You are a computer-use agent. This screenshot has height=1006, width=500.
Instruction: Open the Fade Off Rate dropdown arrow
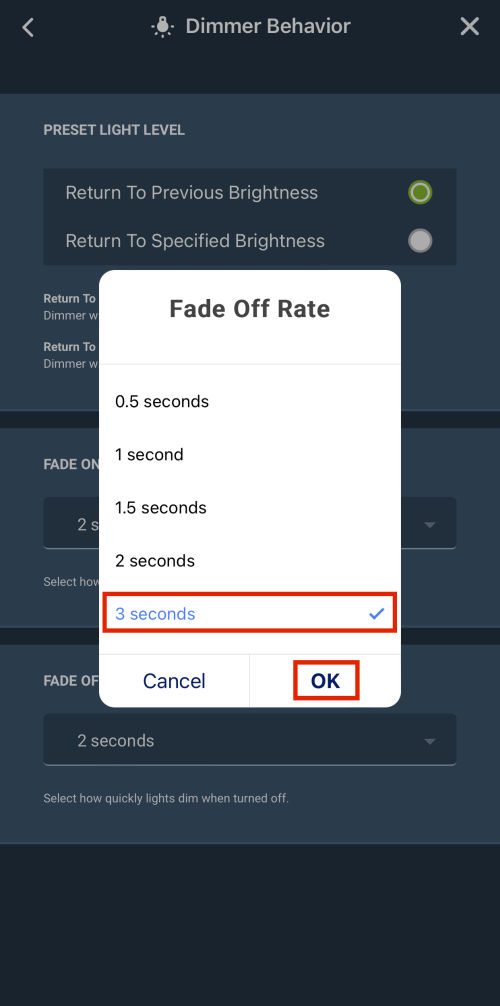[x=430, y=741]
